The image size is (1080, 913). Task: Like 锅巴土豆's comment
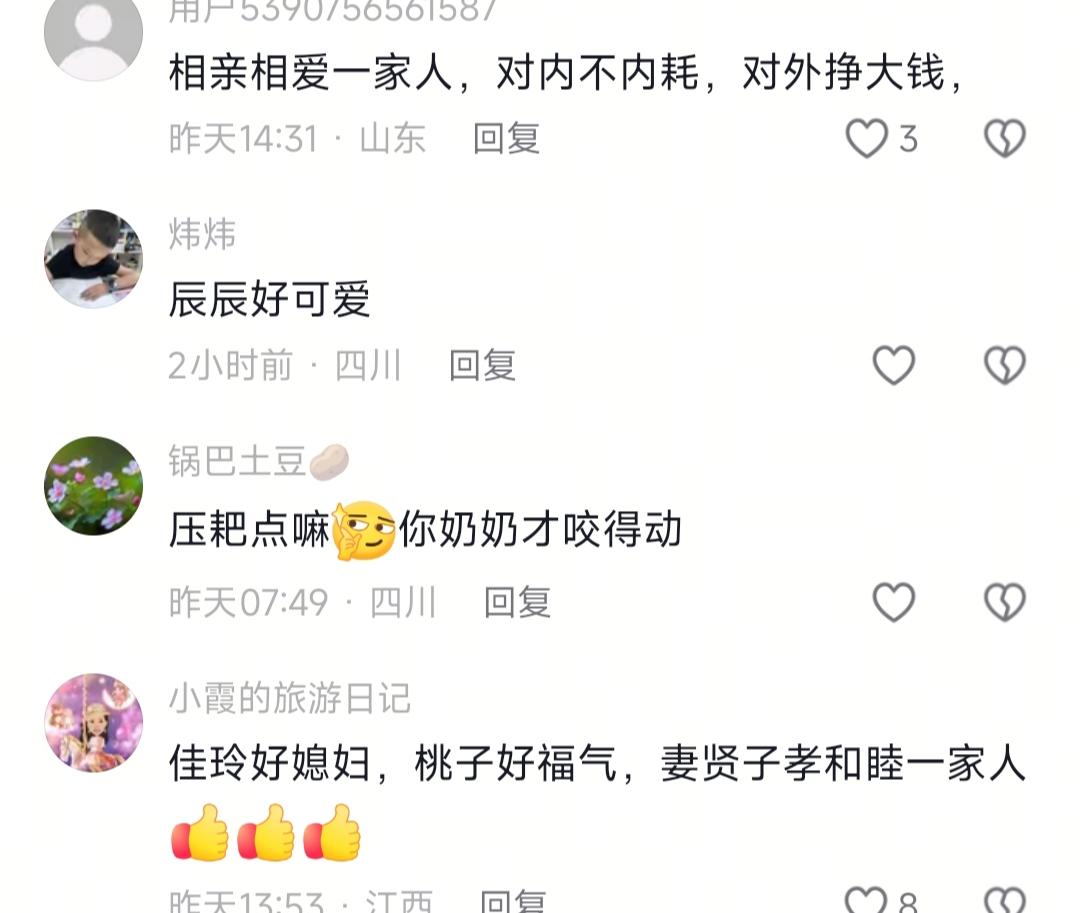click(894, 602)
